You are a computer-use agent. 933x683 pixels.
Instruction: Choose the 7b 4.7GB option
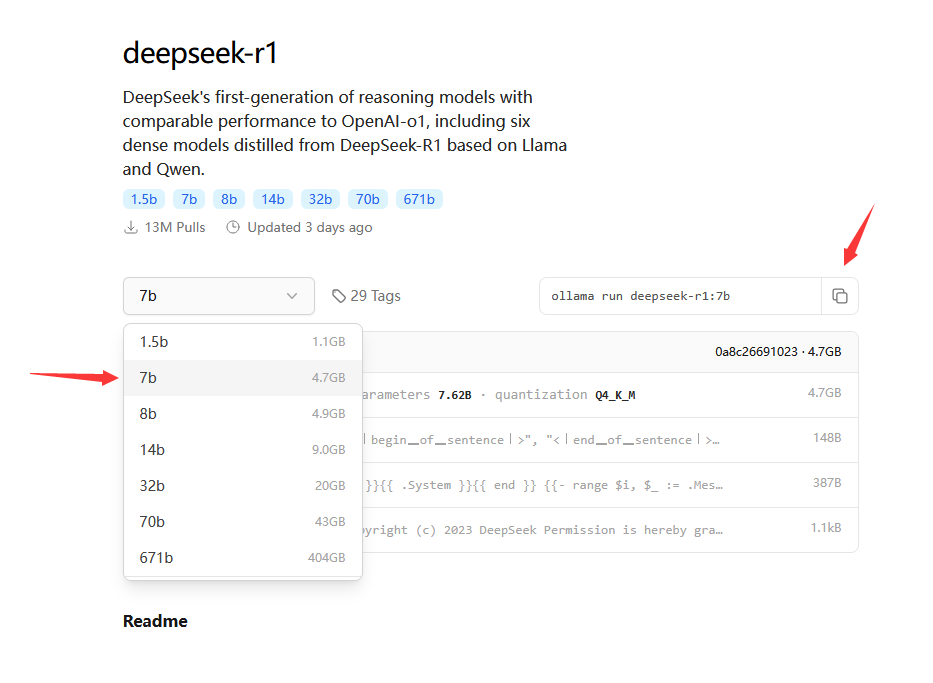(242, 378)
